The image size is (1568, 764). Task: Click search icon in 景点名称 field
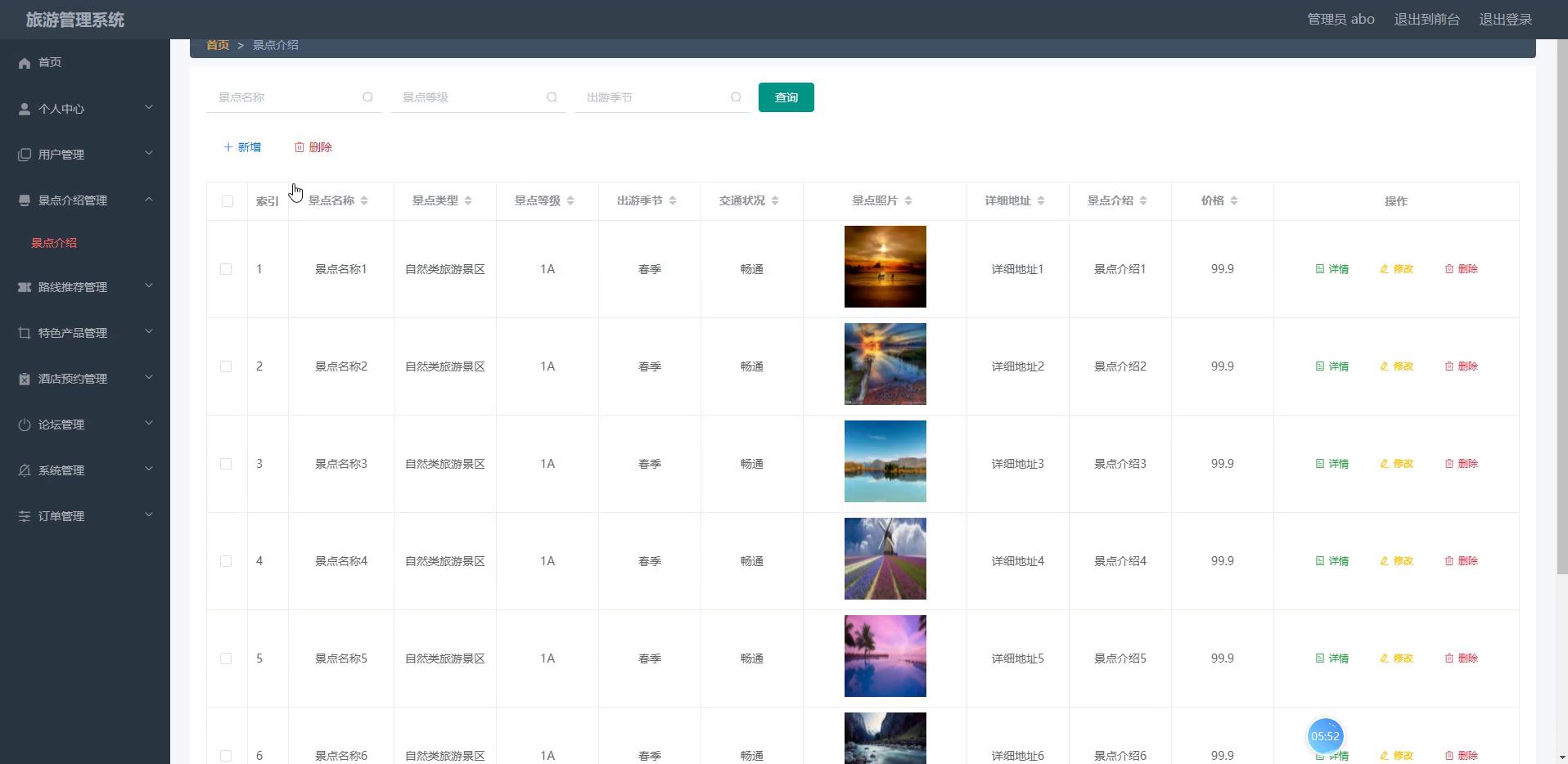click(367, 97)
